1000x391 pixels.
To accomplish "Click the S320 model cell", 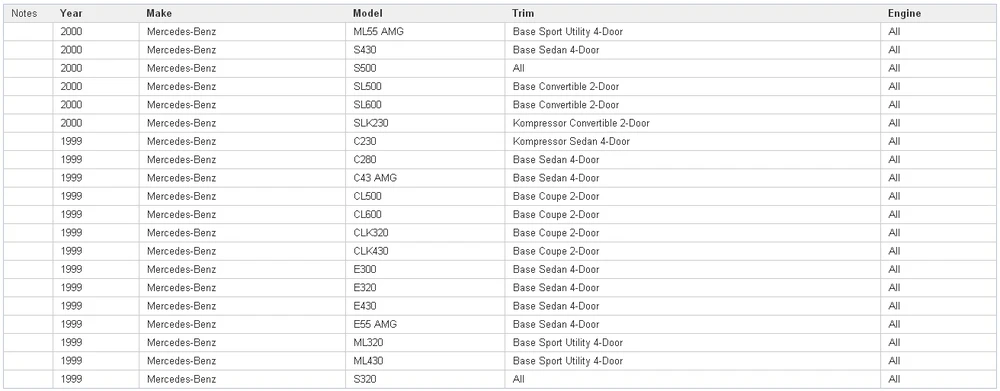I will pyautogui.click(x=425, y=380).
